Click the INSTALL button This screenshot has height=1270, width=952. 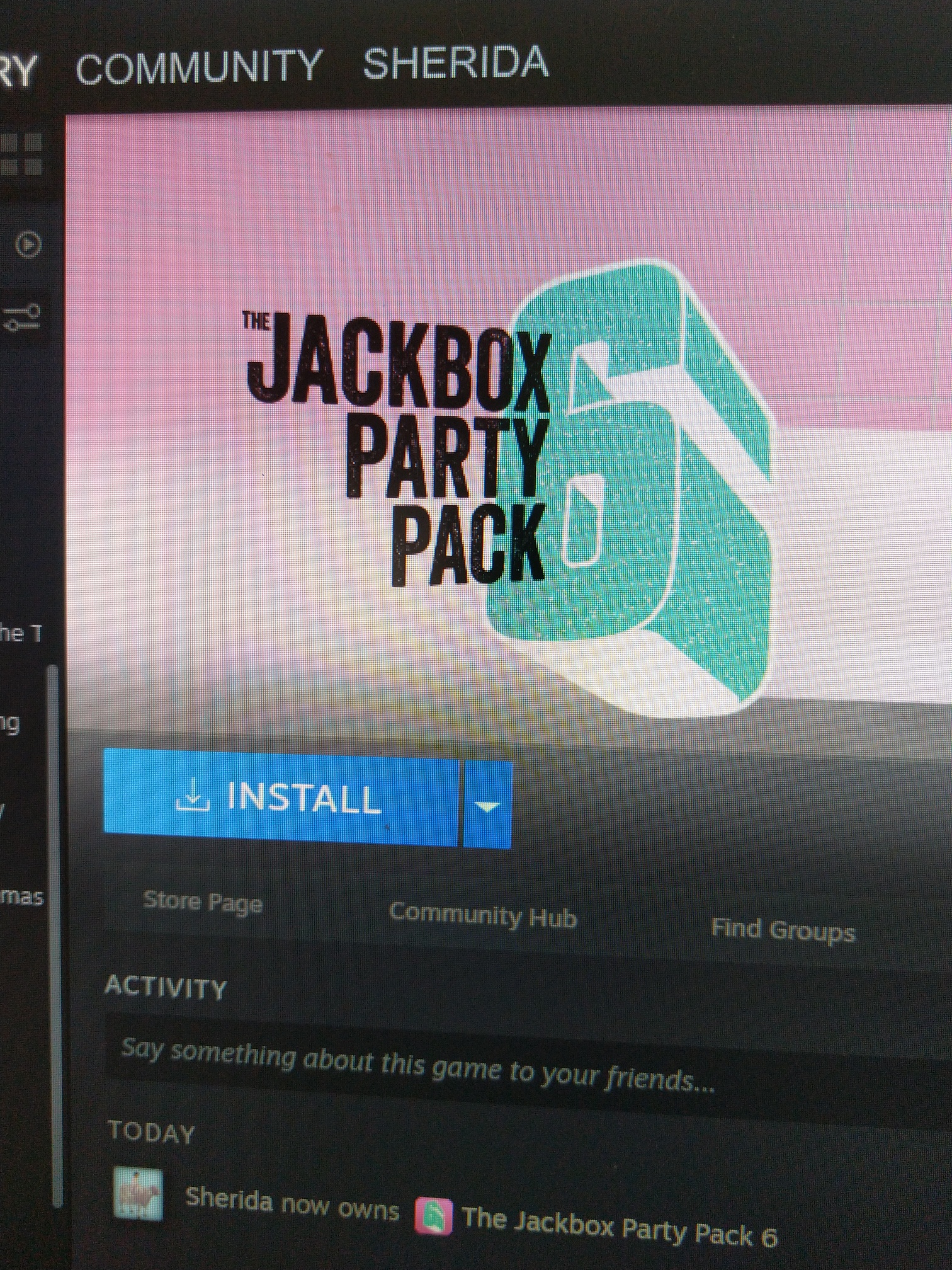[x=281, y=797]
